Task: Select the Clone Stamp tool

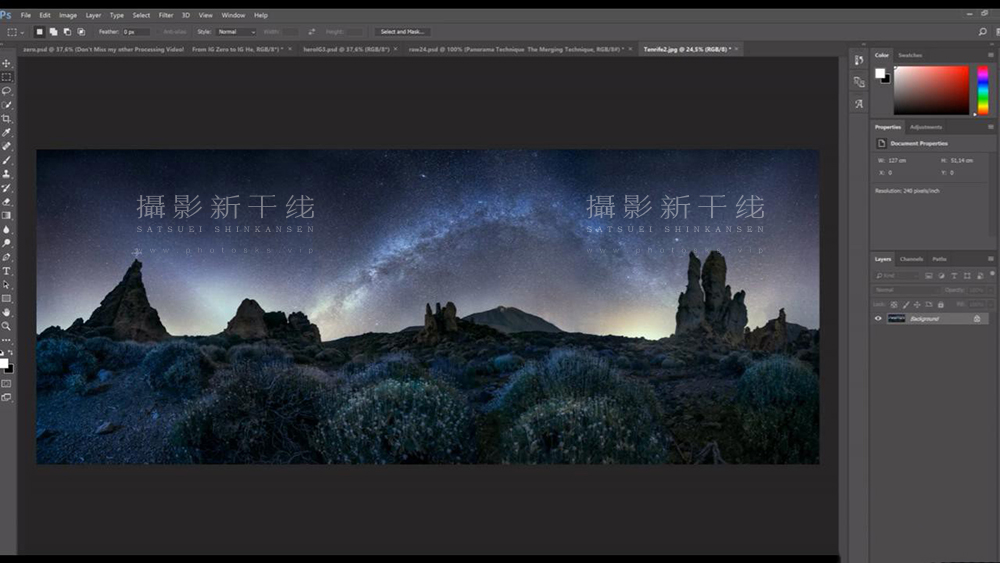Action: pyautogui.click(x=6, y=174)
